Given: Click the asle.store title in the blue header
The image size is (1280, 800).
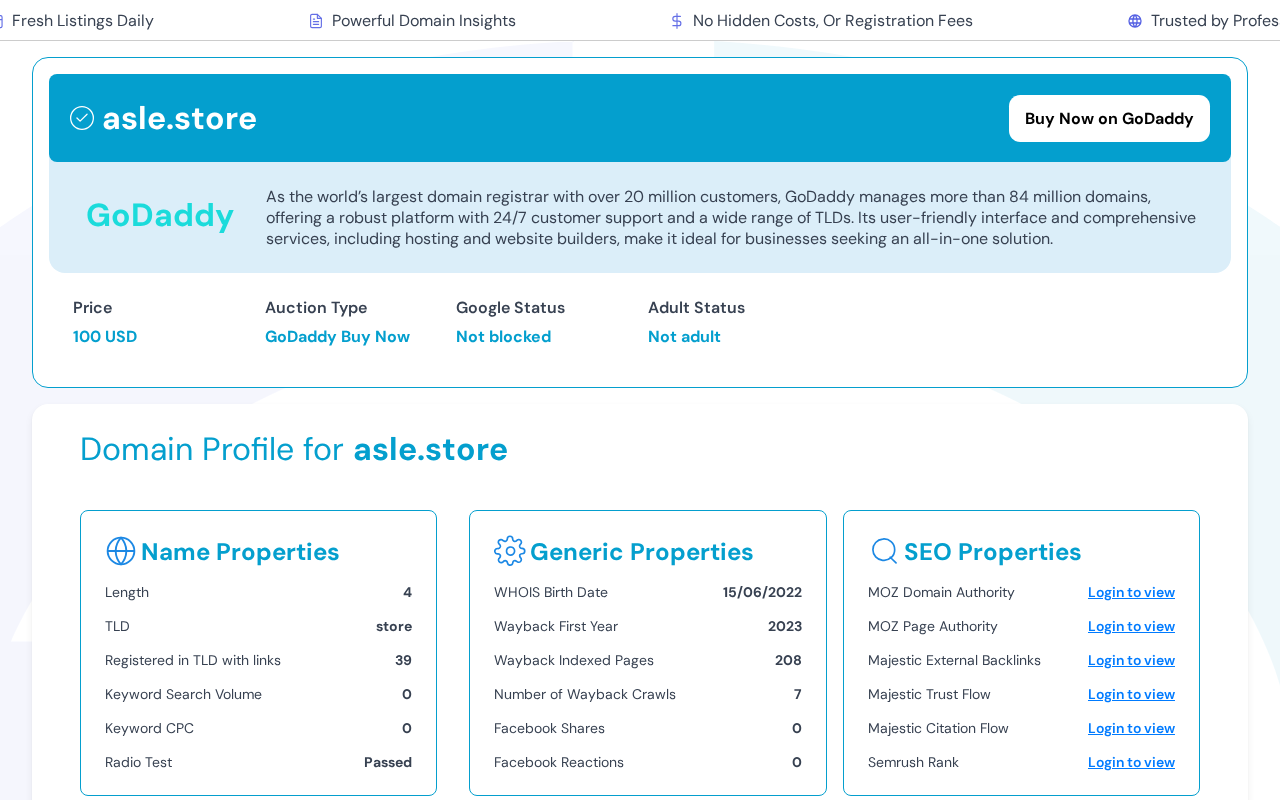Looking at the screenshot, I should 180,118.
